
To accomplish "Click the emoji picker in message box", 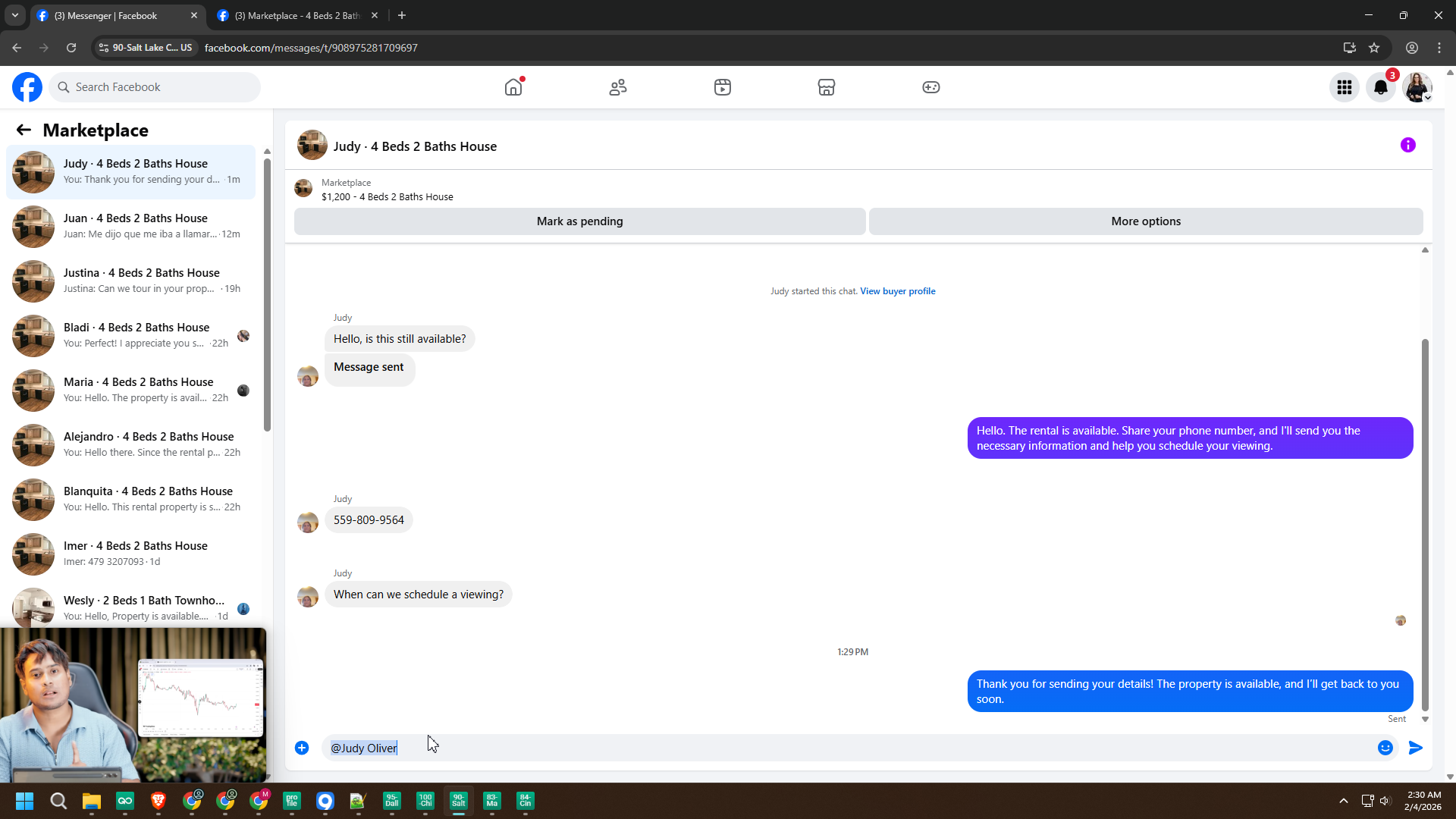I will click(1385, 748).
